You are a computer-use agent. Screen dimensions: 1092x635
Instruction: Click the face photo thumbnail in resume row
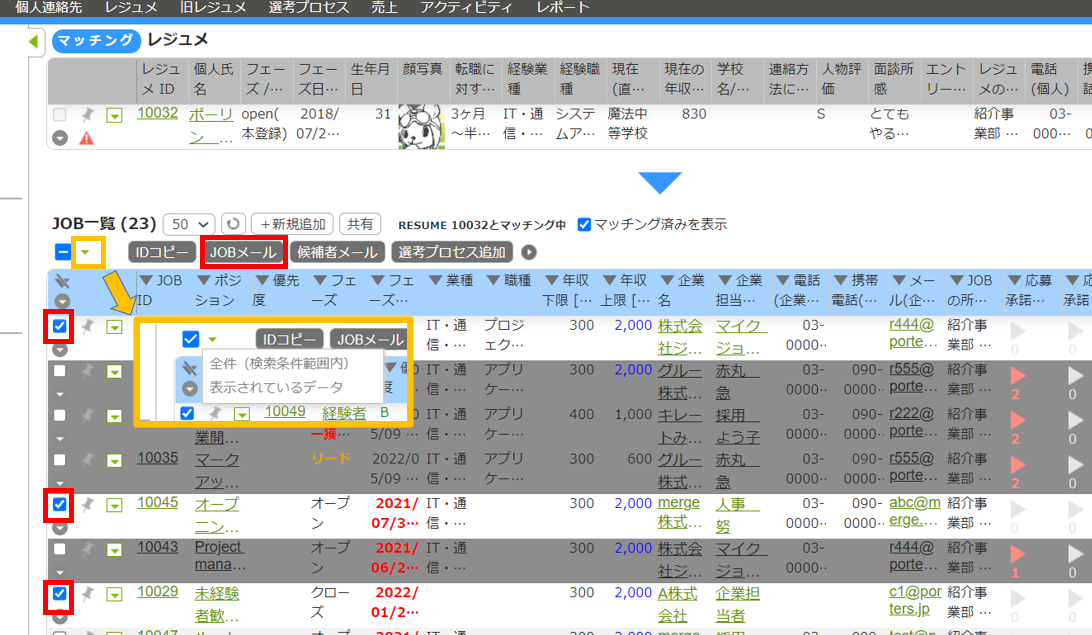coord(420,125)
